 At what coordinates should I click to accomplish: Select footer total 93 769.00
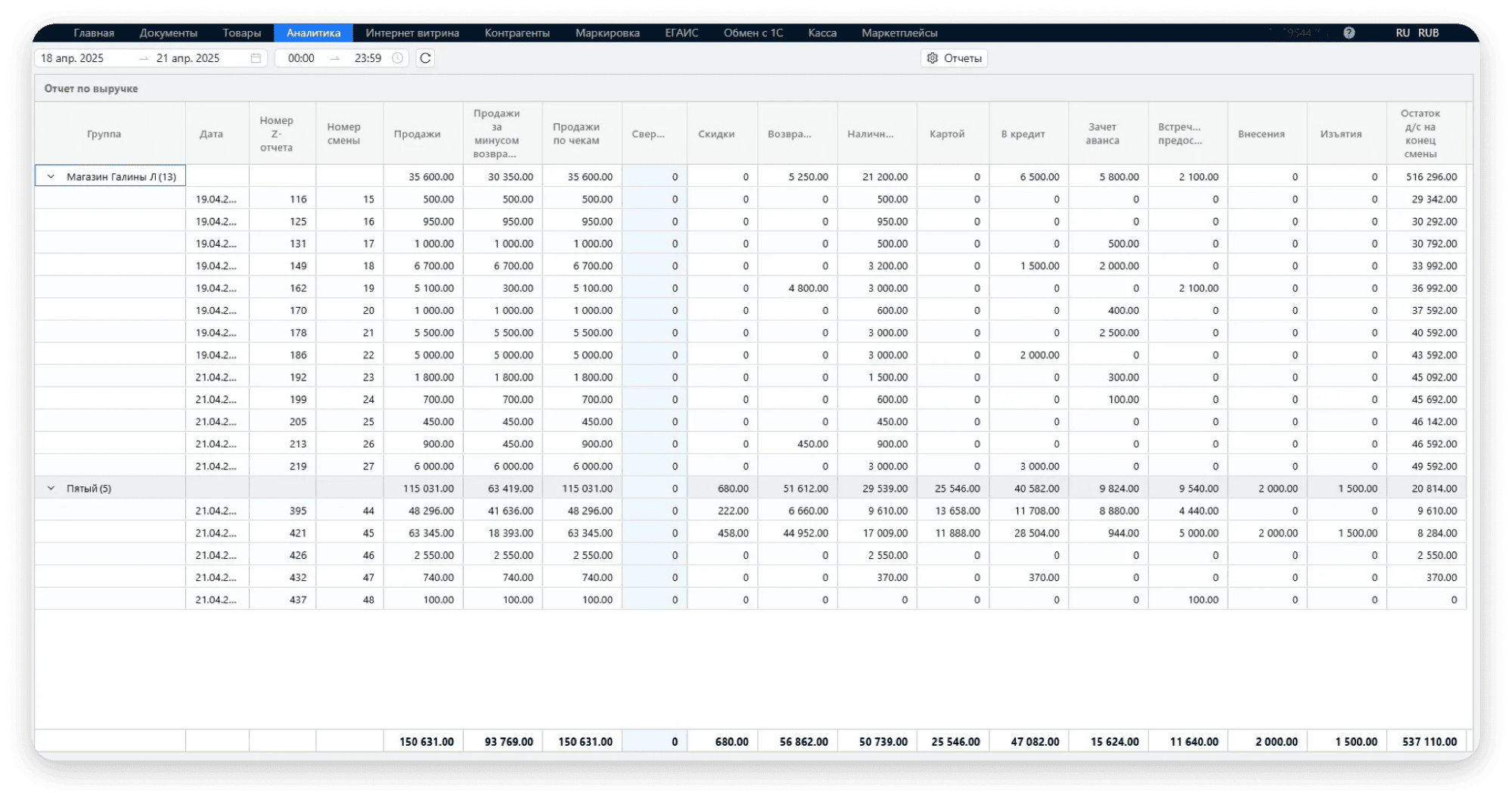502,742
